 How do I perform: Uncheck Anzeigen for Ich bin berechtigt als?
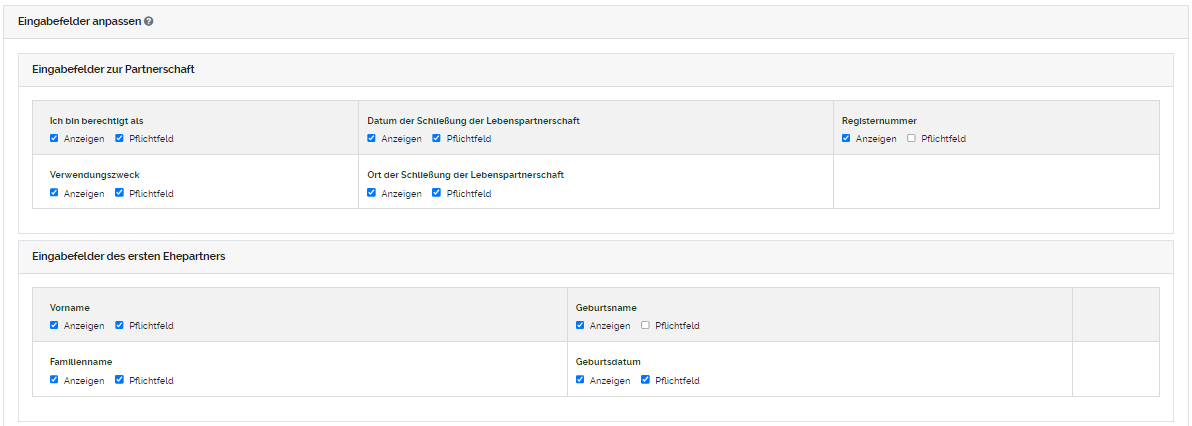point(54,138)
